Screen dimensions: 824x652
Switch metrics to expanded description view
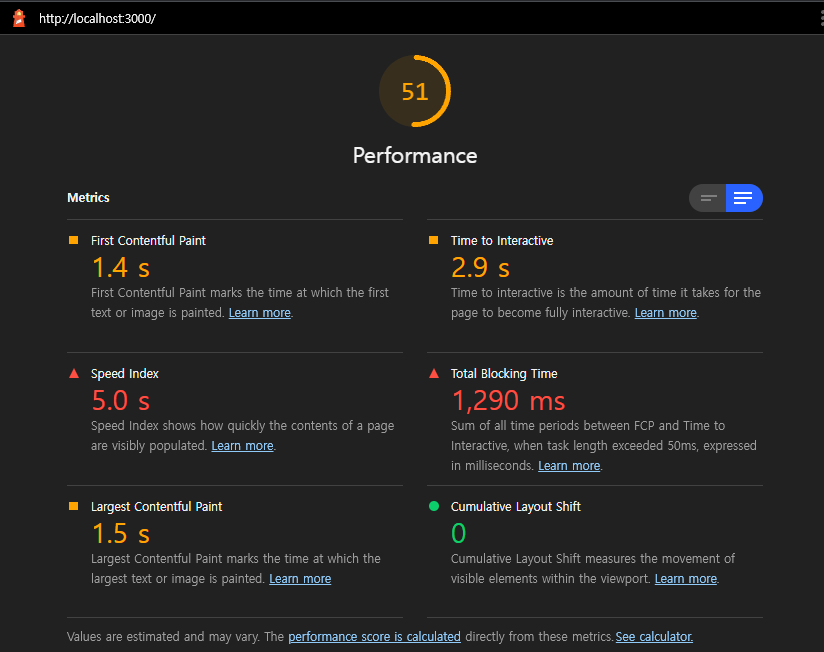click(x=744, y=198)
